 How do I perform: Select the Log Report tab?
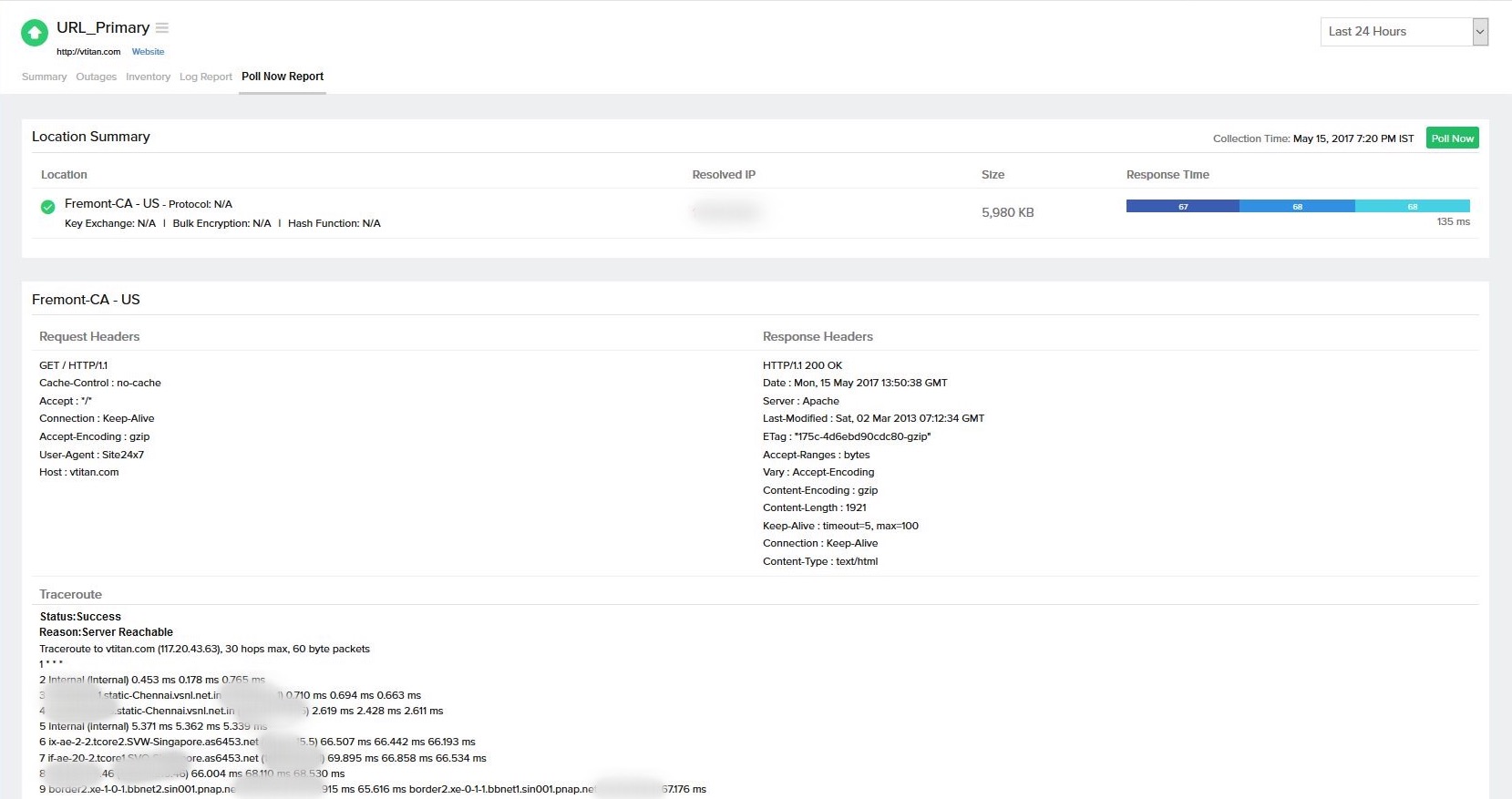(x=205, y=77)
